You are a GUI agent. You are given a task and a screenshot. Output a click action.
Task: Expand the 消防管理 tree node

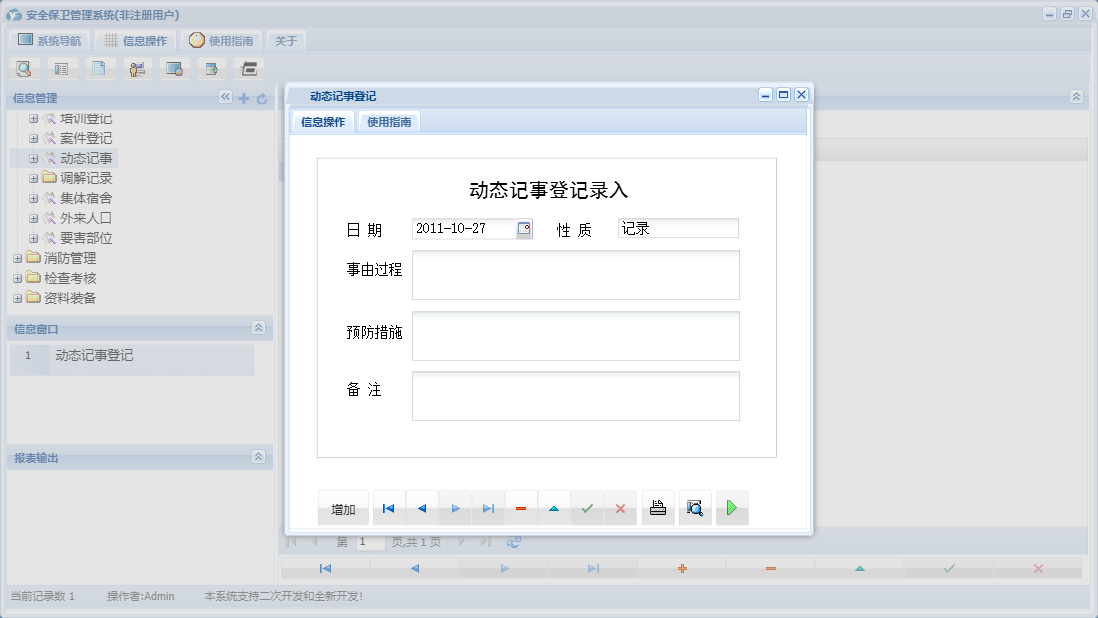click(17, 258)
